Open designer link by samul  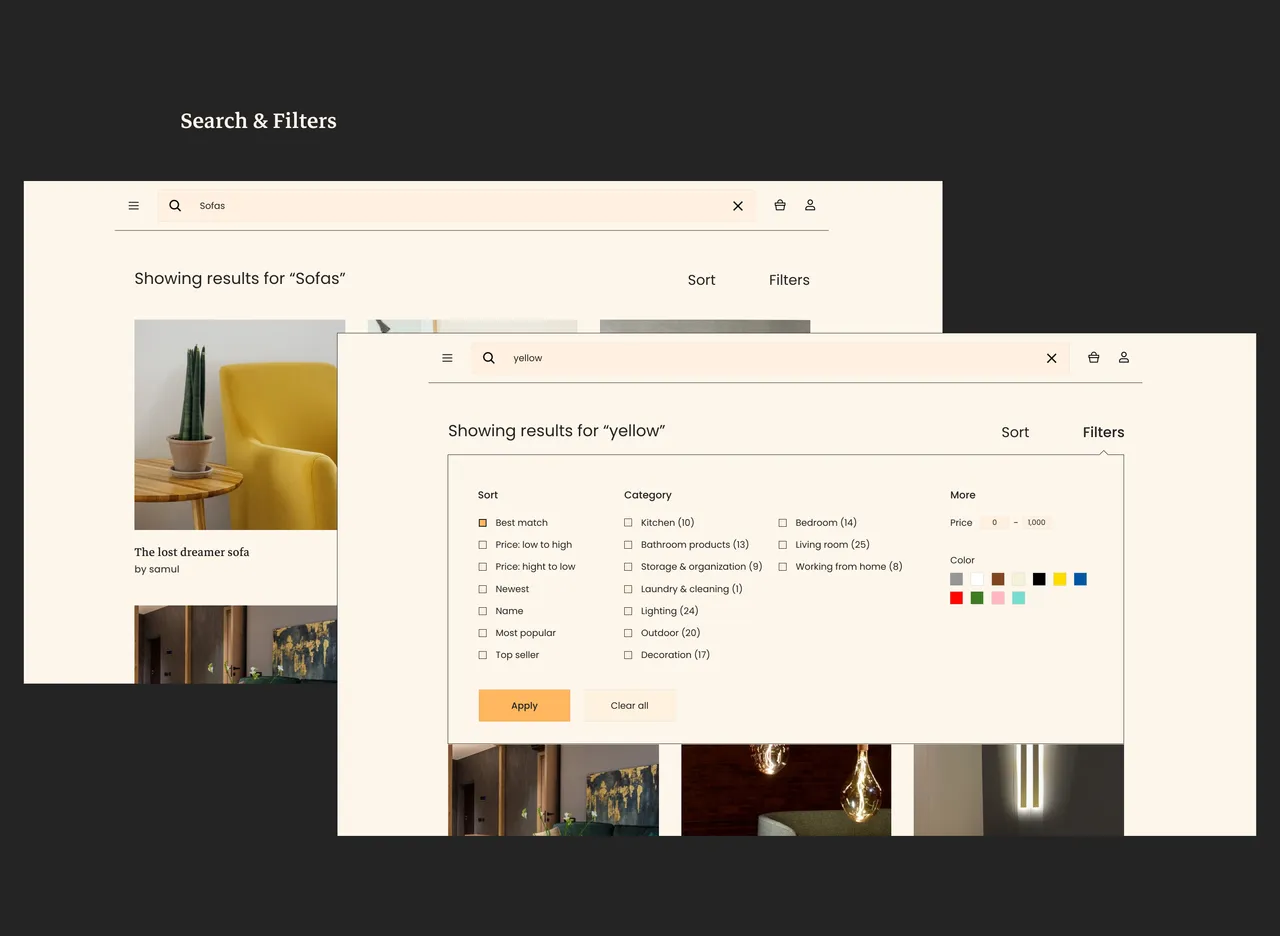pos(157,569)
